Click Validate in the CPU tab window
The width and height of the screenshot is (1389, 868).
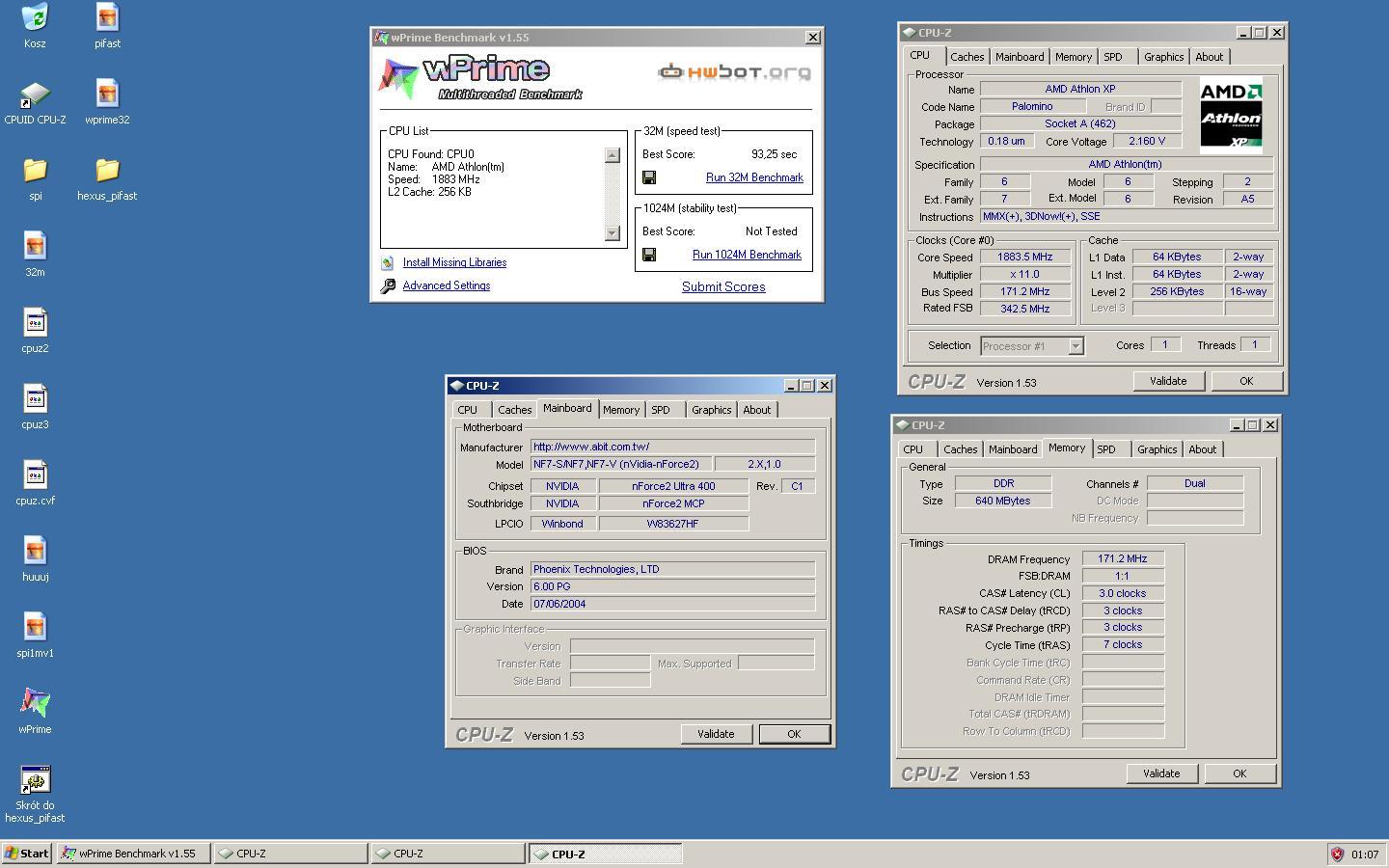click(x=1168, y=381)
